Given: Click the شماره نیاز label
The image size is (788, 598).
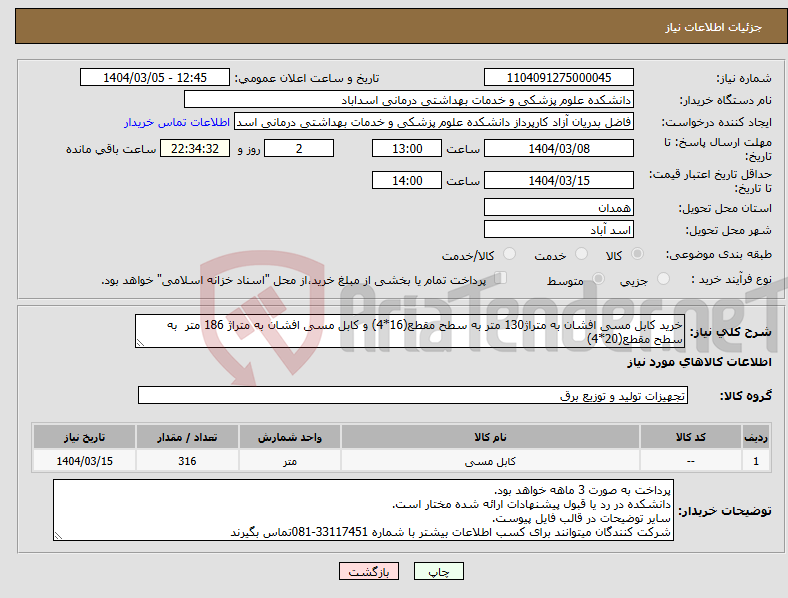Looking at the screenshot, I should coord(744,78).
